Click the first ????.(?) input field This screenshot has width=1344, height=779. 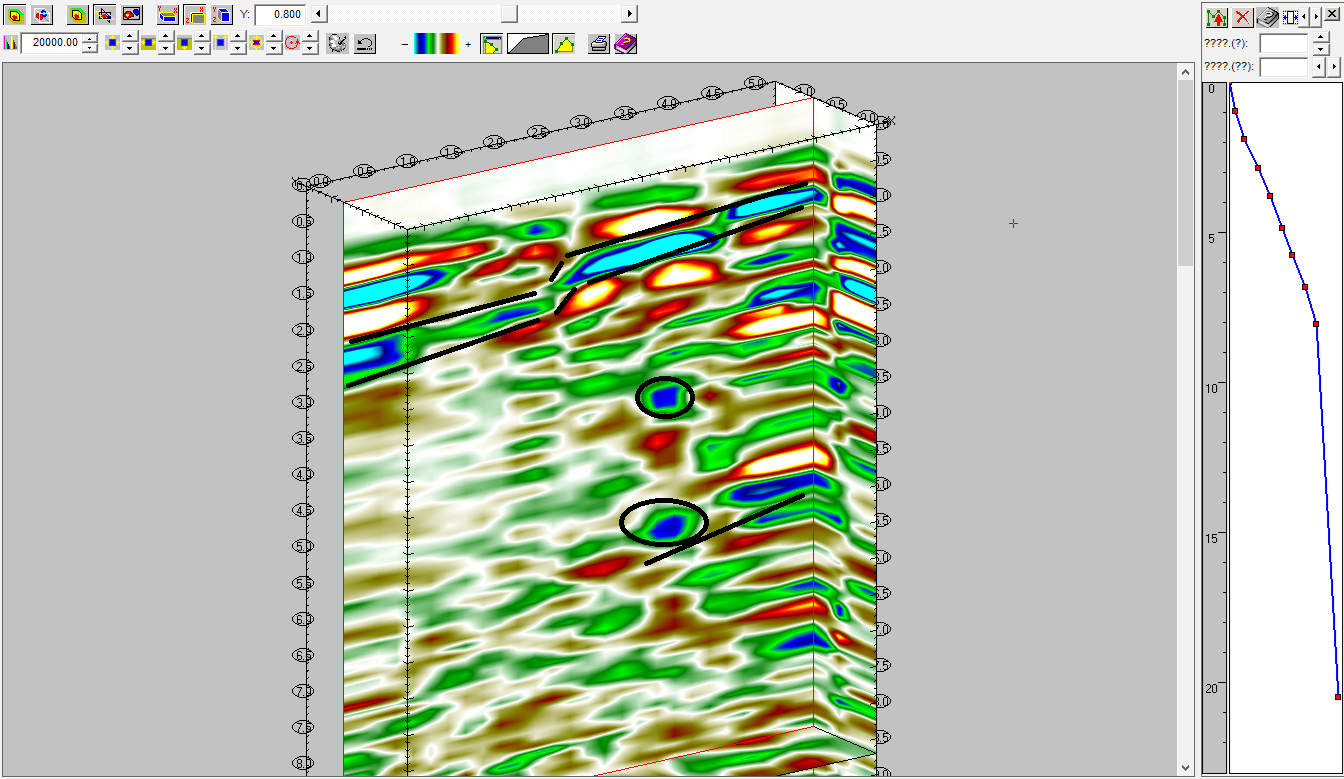[x=1284, y=43]
